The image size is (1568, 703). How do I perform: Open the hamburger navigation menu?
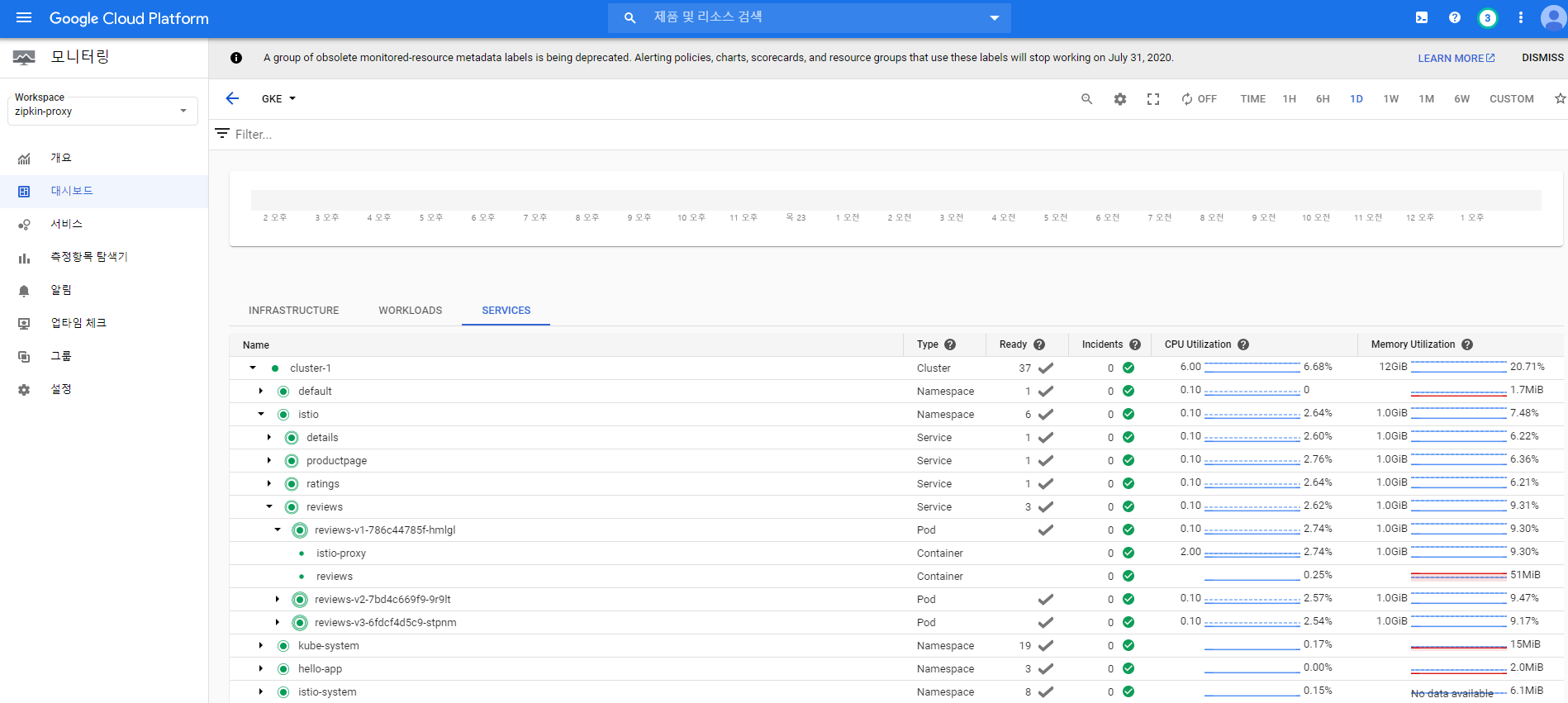click(x=24, y=17)
